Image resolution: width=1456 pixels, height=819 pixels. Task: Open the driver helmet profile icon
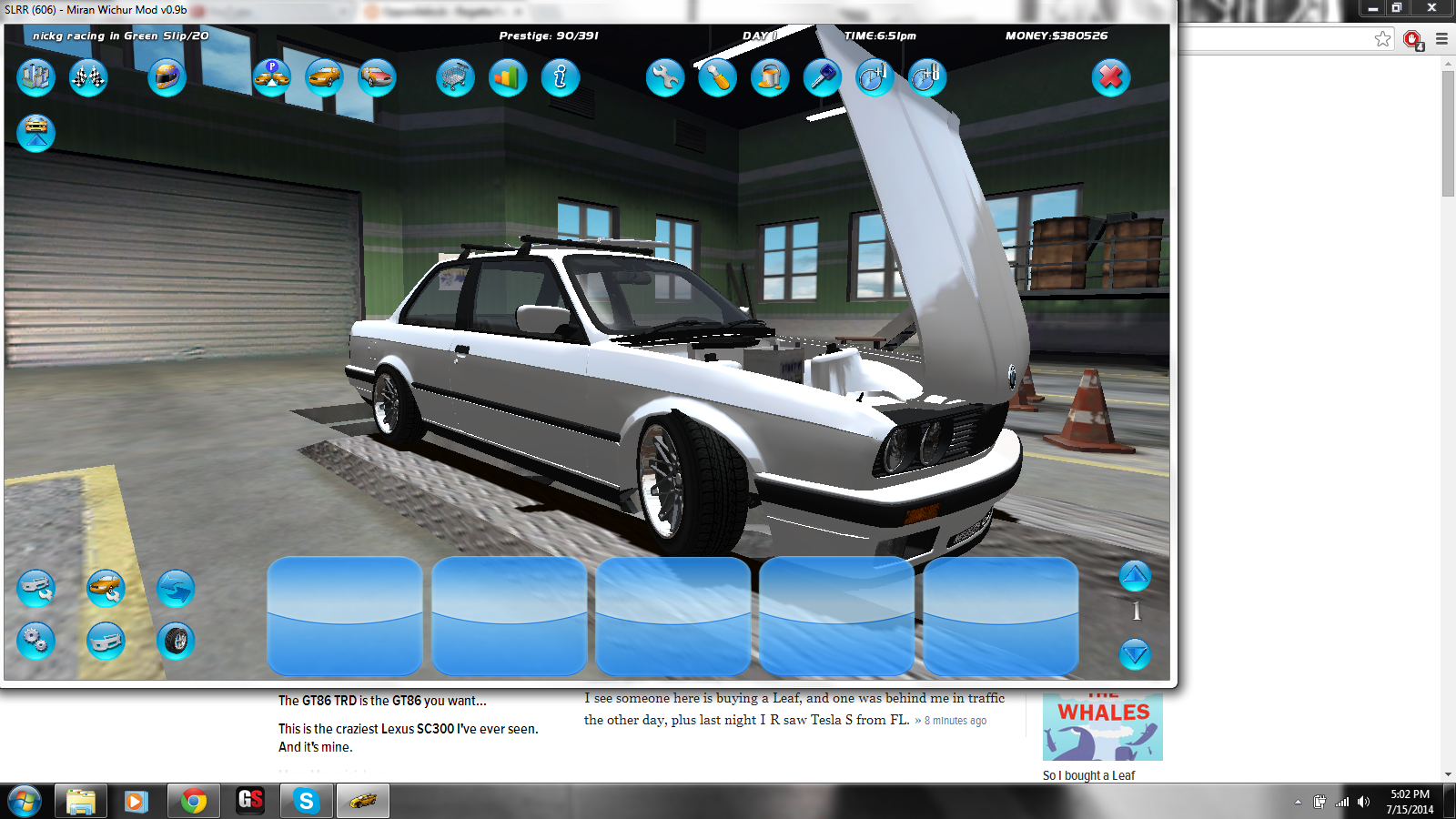point(167,77)
